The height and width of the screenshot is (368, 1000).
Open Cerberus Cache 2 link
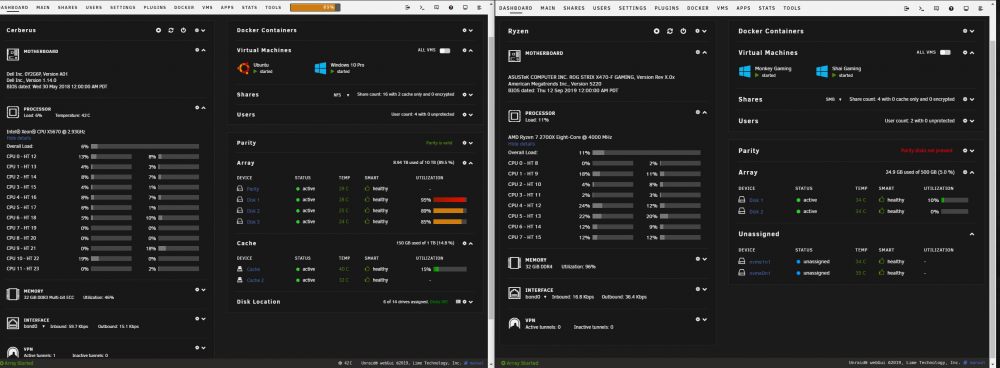coord(255,280)
